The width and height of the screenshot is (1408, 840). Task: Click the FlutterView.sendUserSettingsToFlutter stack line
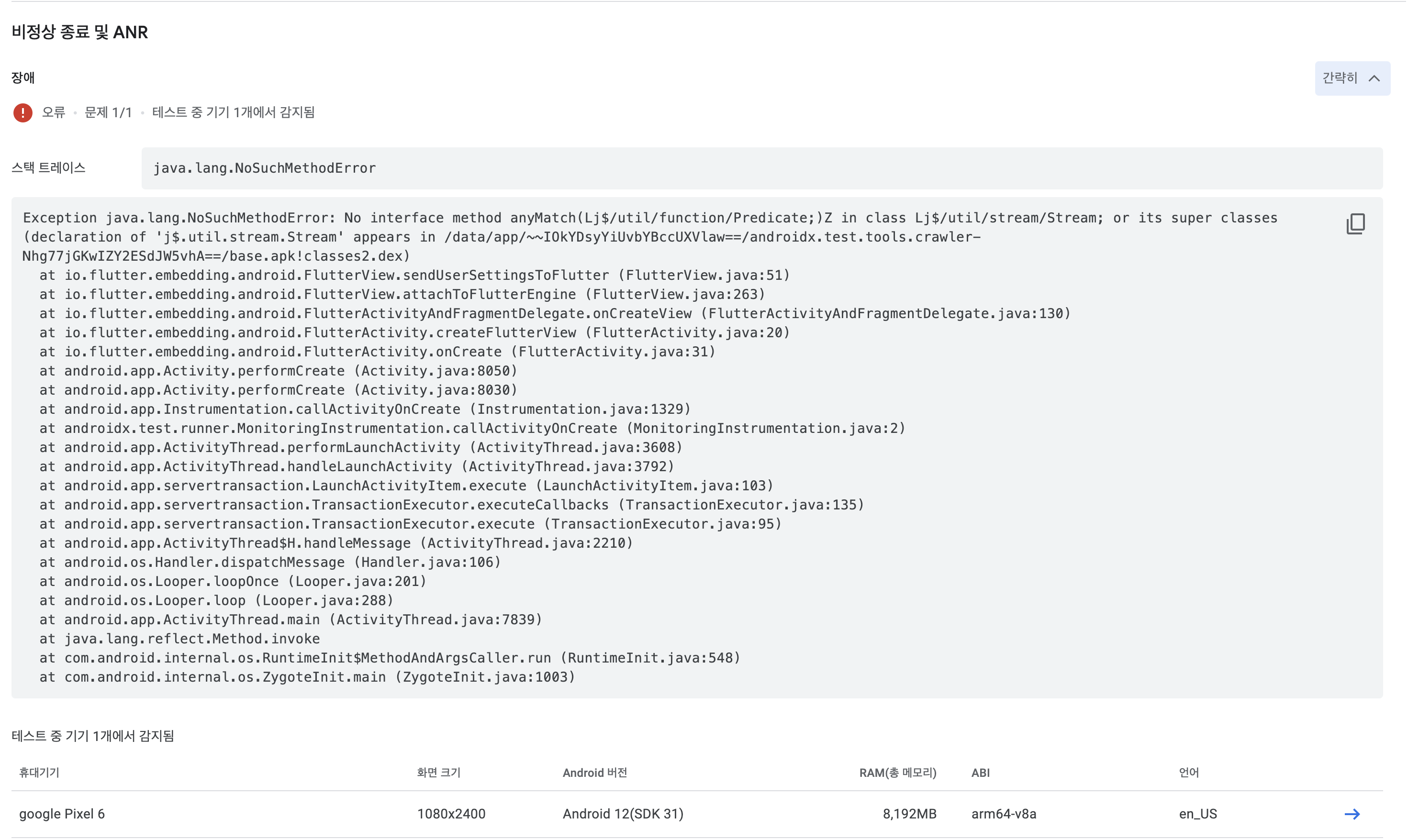(414, 276)
